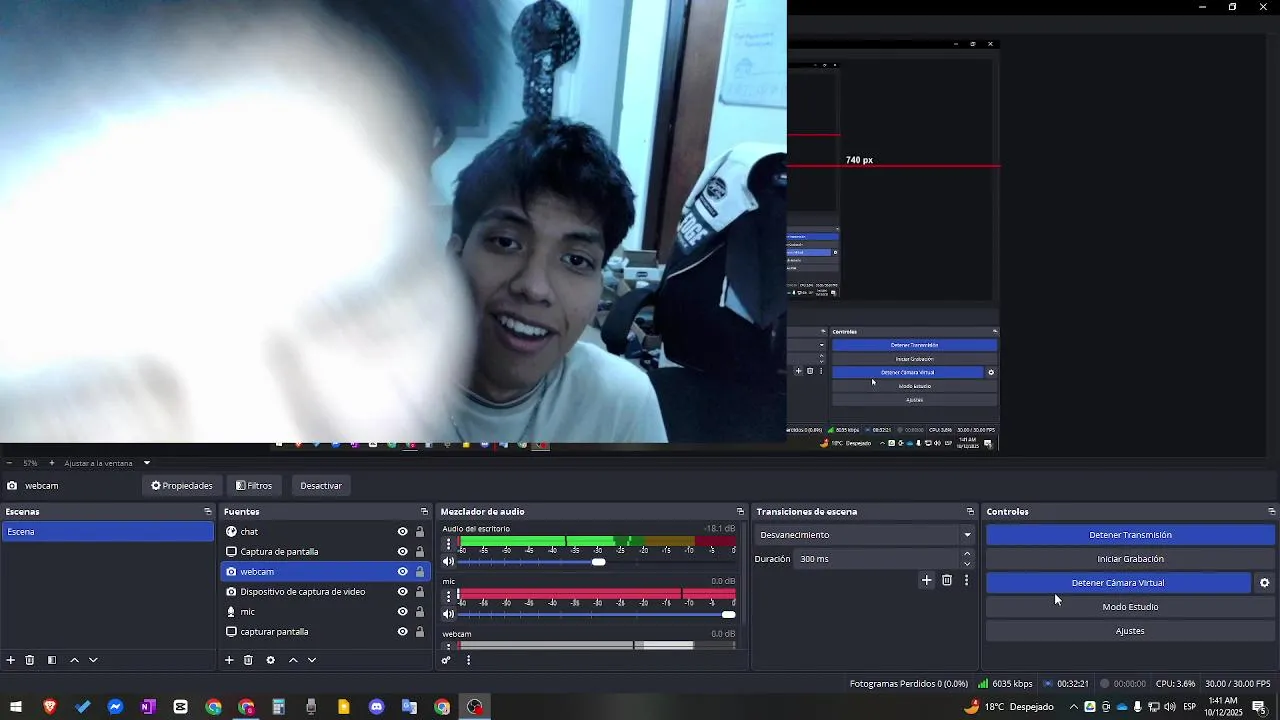
Task: Add a scene transition with plus
Action: coord(927,580)
